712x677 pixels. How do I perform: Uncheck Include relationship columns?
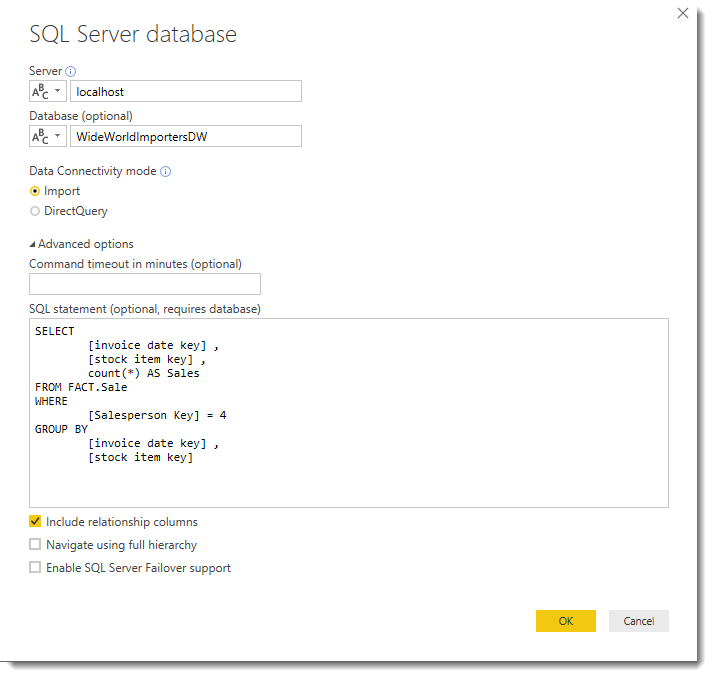pos(35,522)
